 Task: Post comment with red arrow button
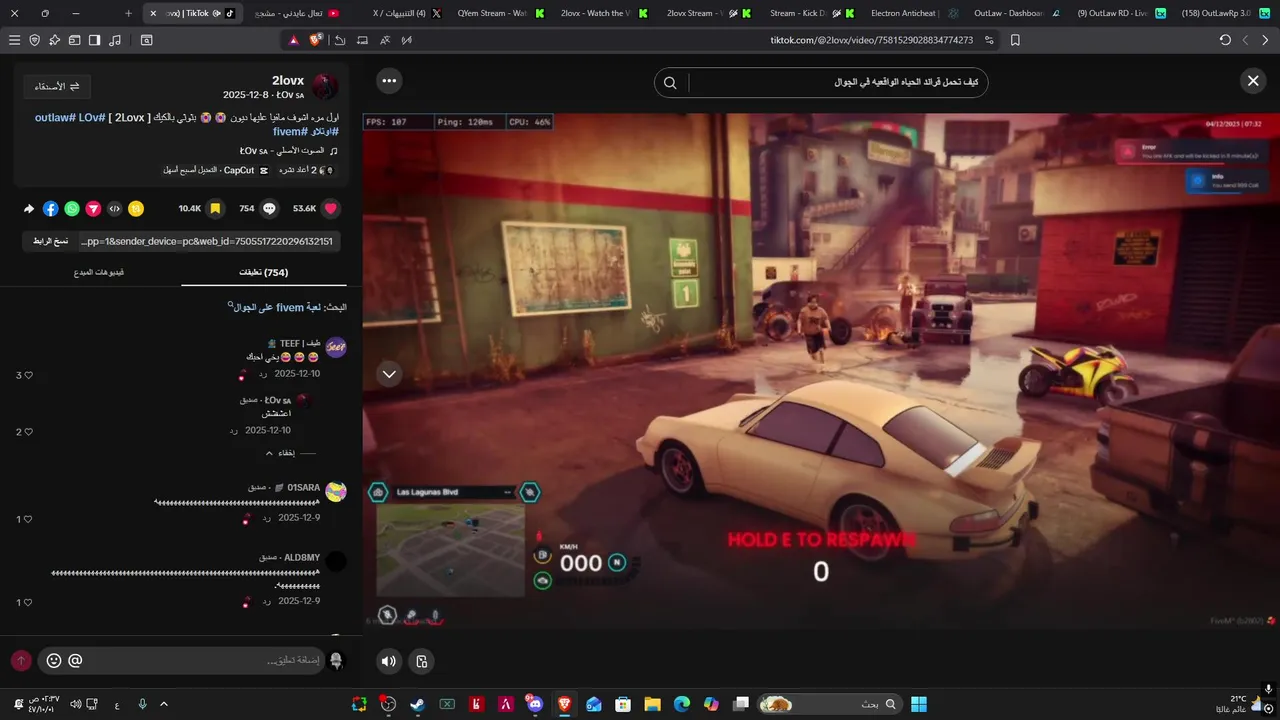point(21,661)
